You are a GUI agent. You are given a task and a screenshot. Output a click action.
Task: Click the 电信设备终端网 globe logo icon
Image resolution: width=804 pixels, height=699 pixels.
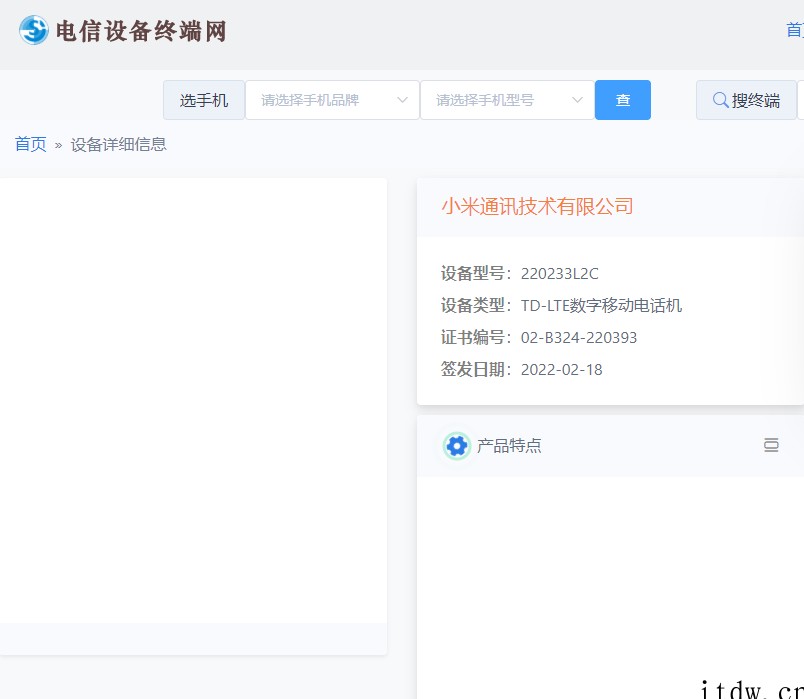click(34, 30)
